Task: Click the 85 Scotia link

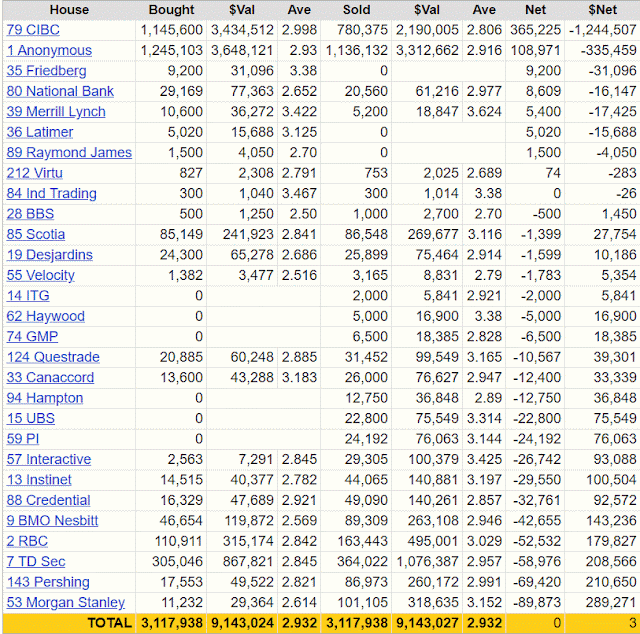Action: 36,234
